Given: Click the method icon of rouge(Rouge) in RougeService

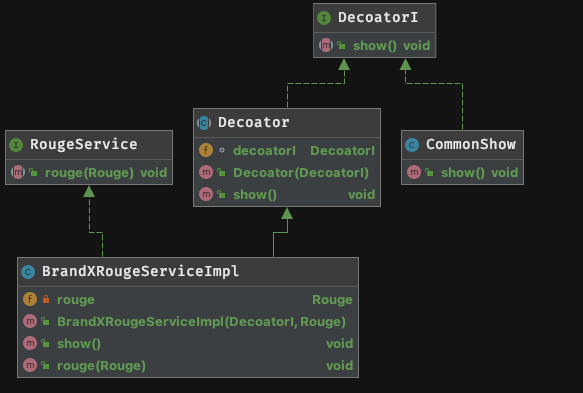Looking at the screenshot, I should click(18, 172).
